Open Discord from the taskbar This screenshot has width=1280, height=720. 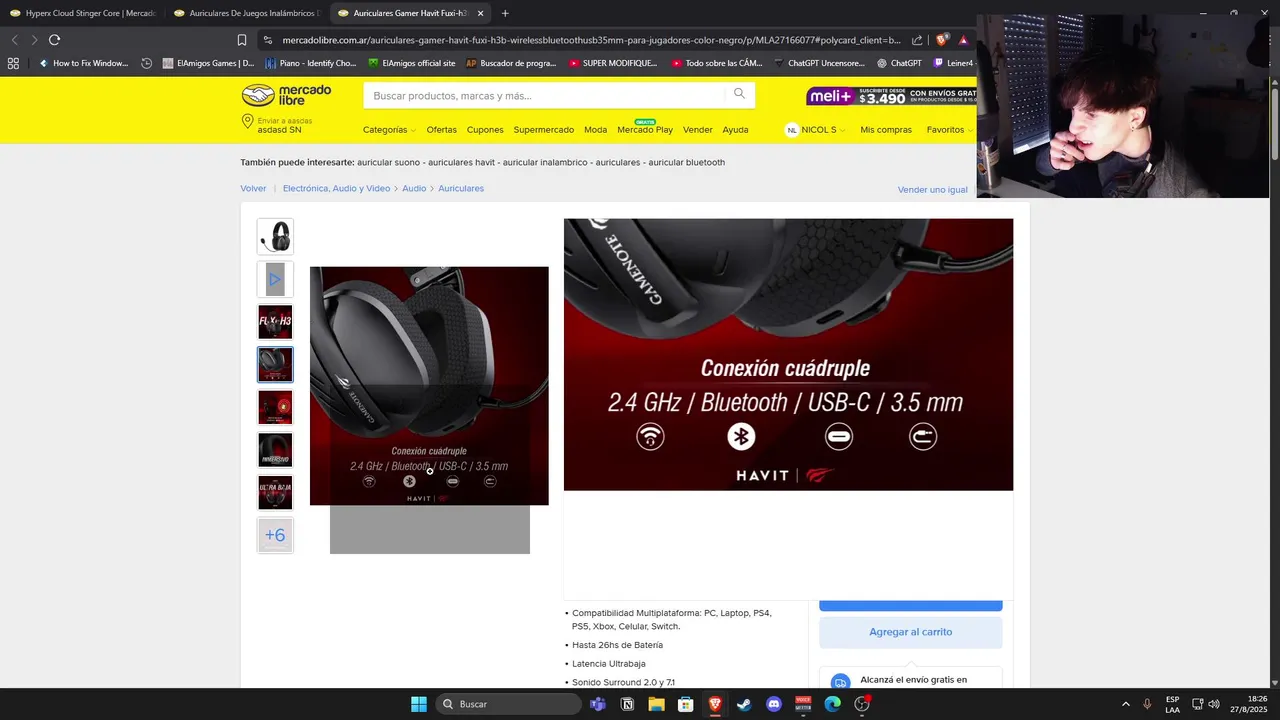click(x=773, y=704)
